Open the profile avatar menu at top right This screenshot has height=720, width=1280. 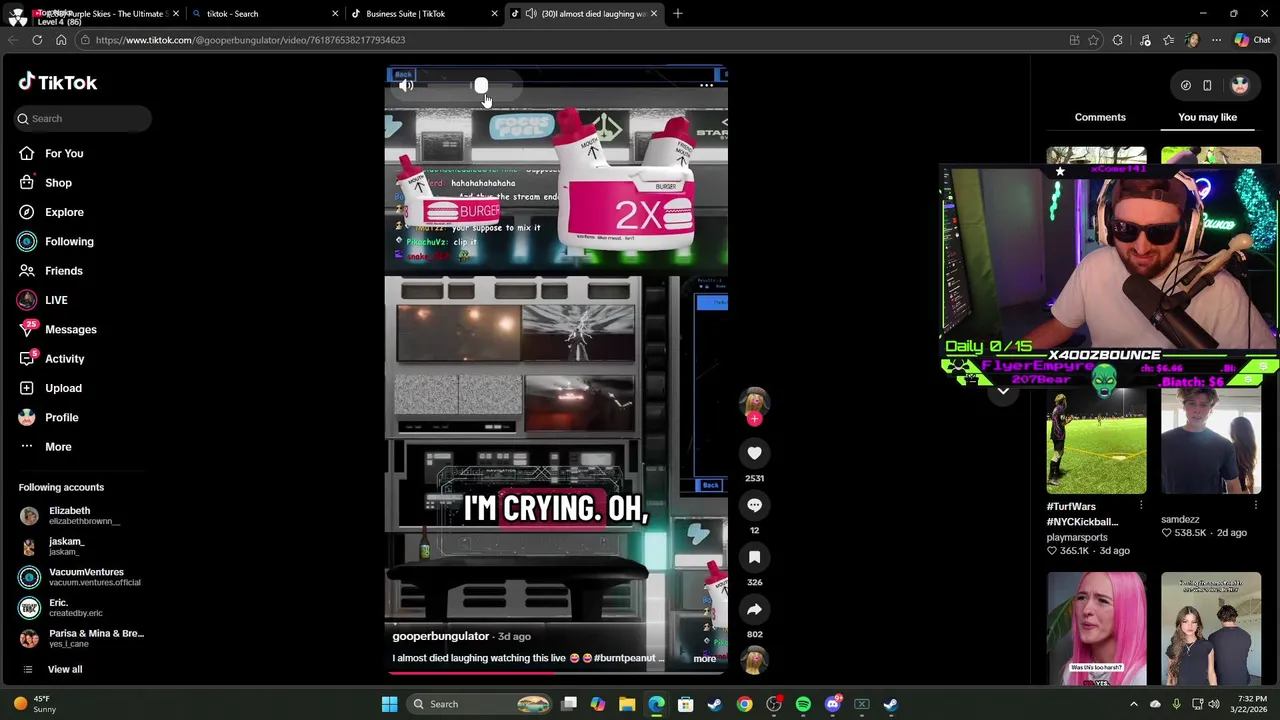(x=1240, y=86)
